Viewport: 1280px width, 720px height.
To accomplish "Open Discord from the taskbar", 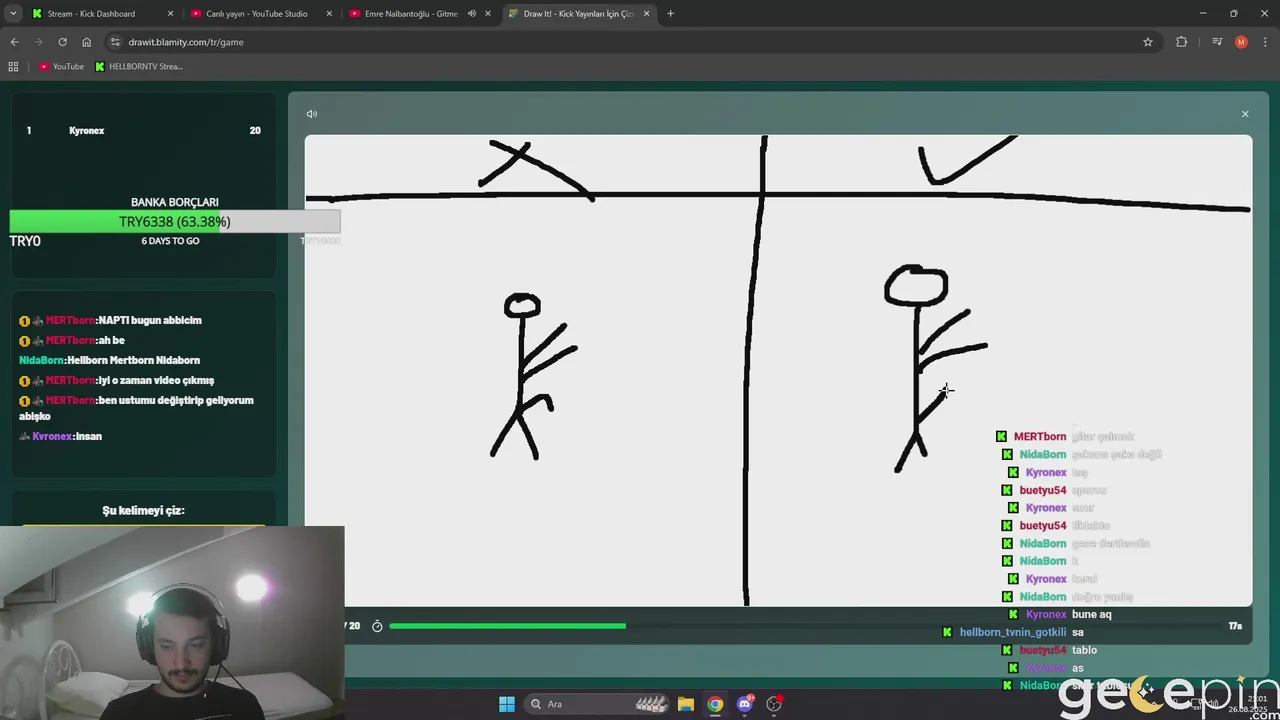I will pos(745,704).
